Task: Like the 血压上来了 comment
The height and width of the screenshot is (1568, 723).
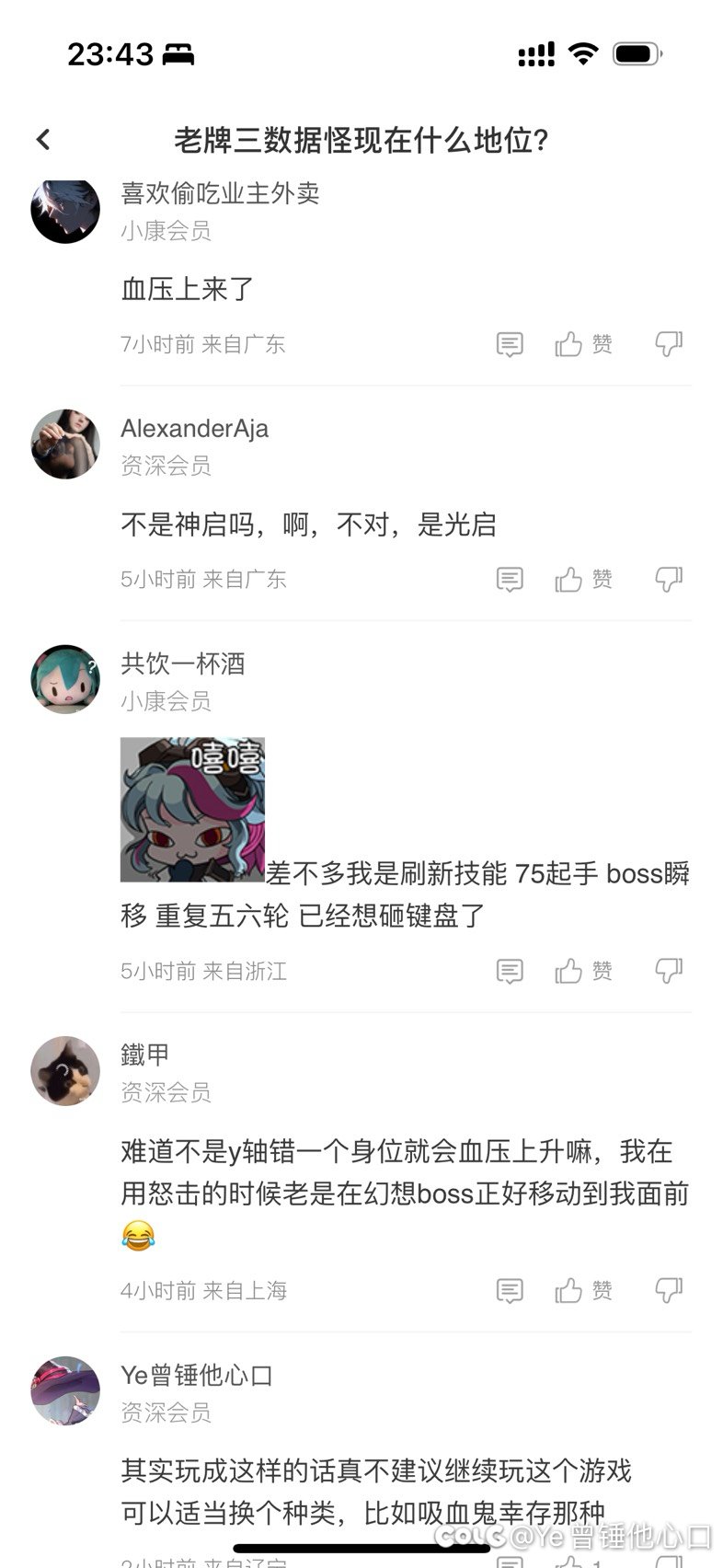Action: click(x=583, y=344)
